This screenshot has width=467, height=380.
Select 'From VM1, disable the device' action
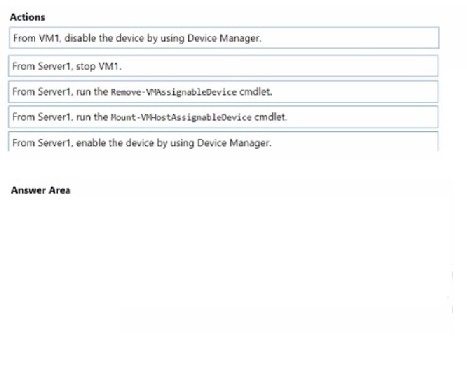(x=224, y=38)
